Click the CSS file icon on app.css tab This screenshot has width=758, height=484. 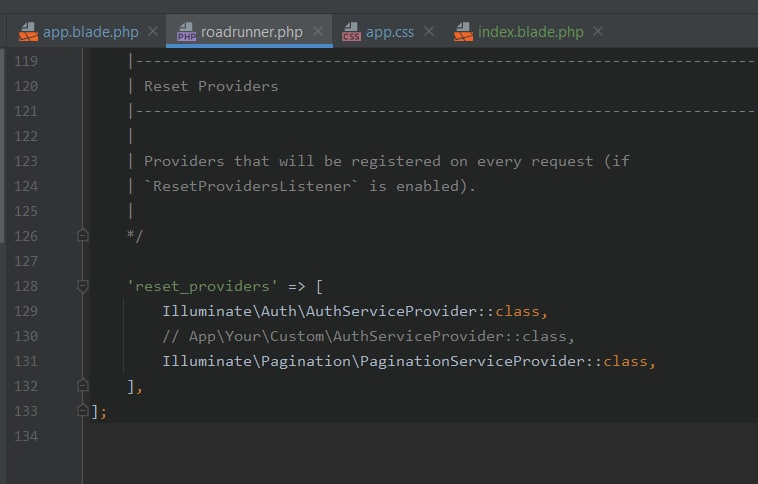pos(351,32)
